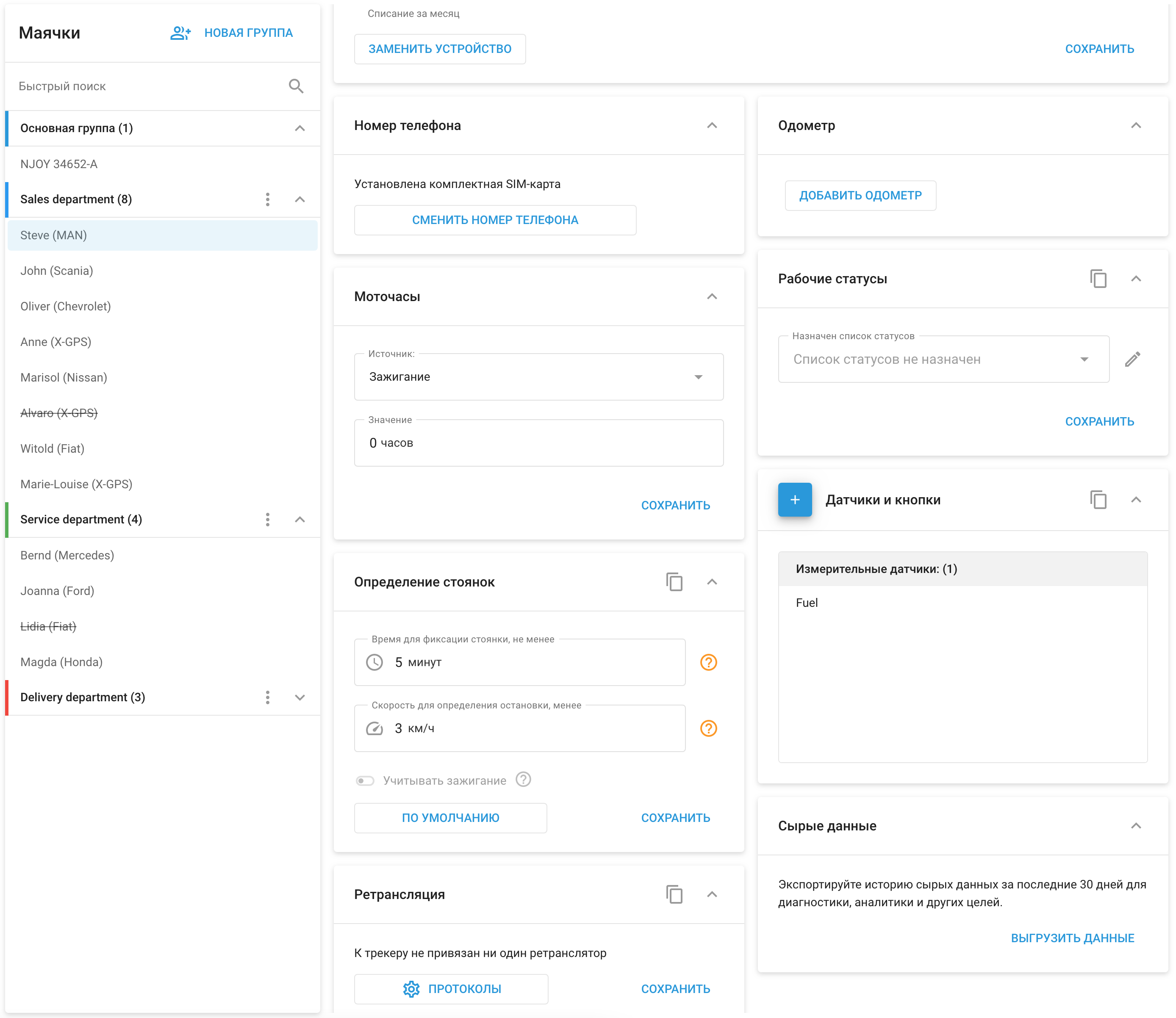This screenshot has width=1176, height=1018.
Task: Click top СОХРАНИТЬ beside replace device
Action: pos(1099,49)
